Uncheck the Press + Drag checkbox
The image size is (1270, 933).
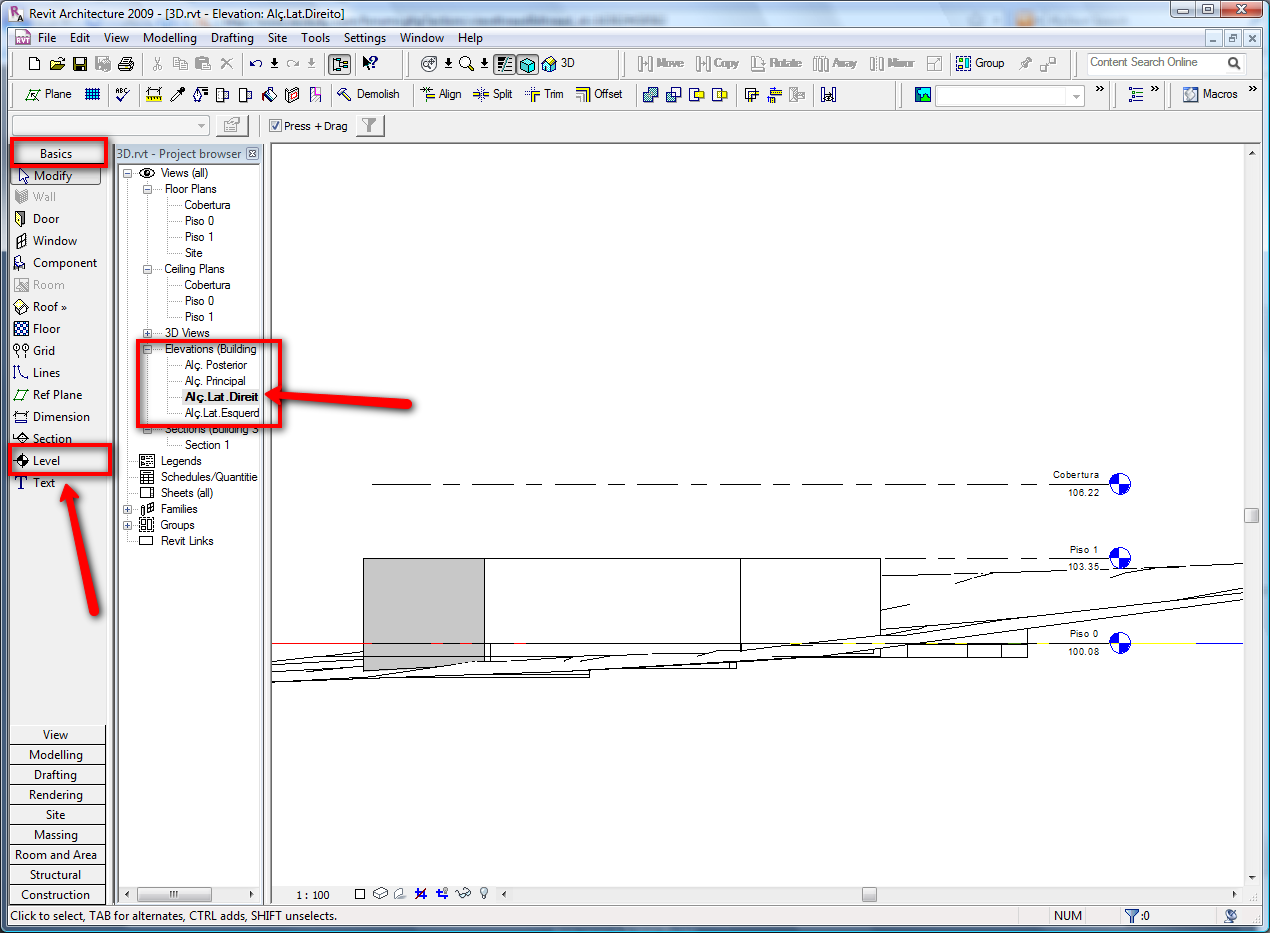(276, 126)
